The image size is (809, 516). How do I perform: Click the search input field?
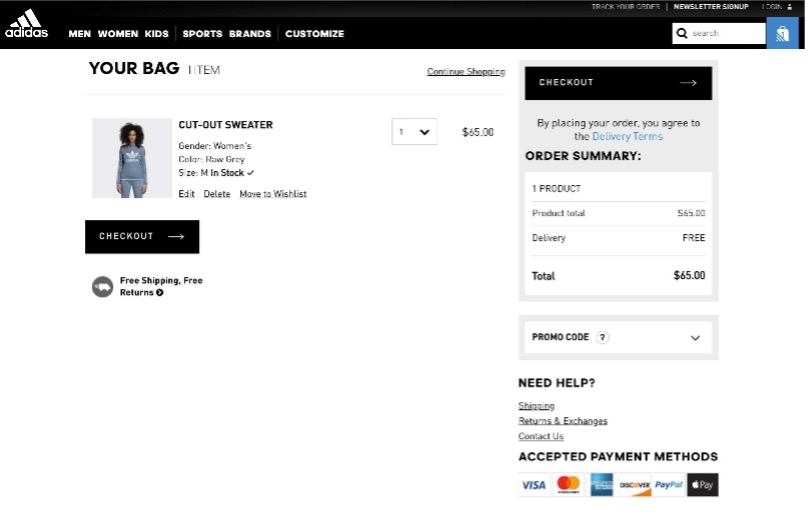pyautogui.click(x=727, y=33)
